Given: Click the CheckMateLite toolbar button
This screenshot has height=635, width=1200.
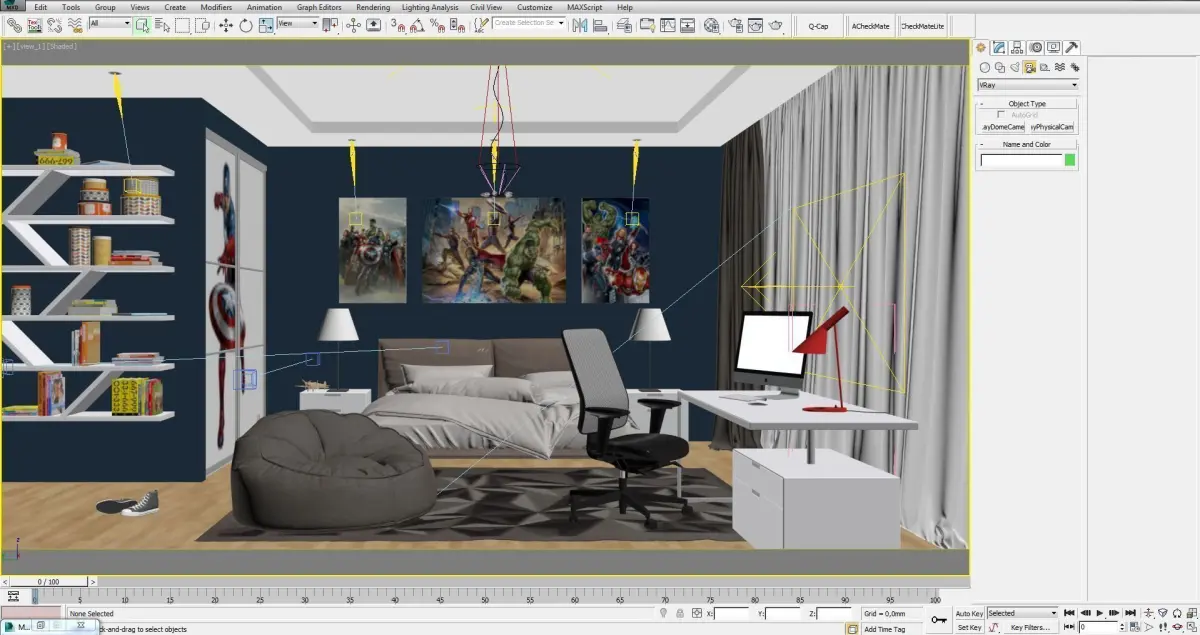Looking at the screenshot, I should (x=923, y=25).
